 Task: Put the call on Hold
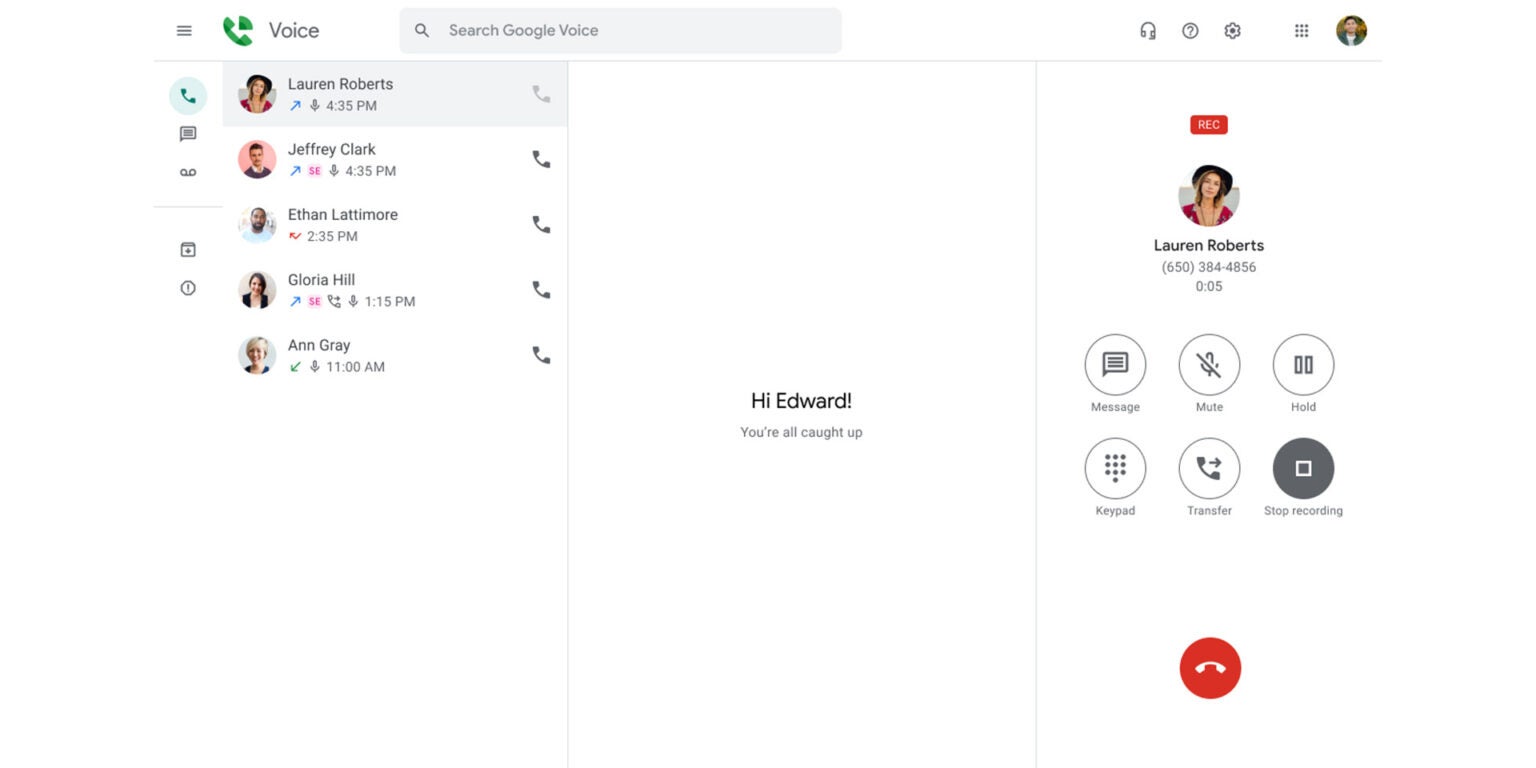coord(1303,365)
